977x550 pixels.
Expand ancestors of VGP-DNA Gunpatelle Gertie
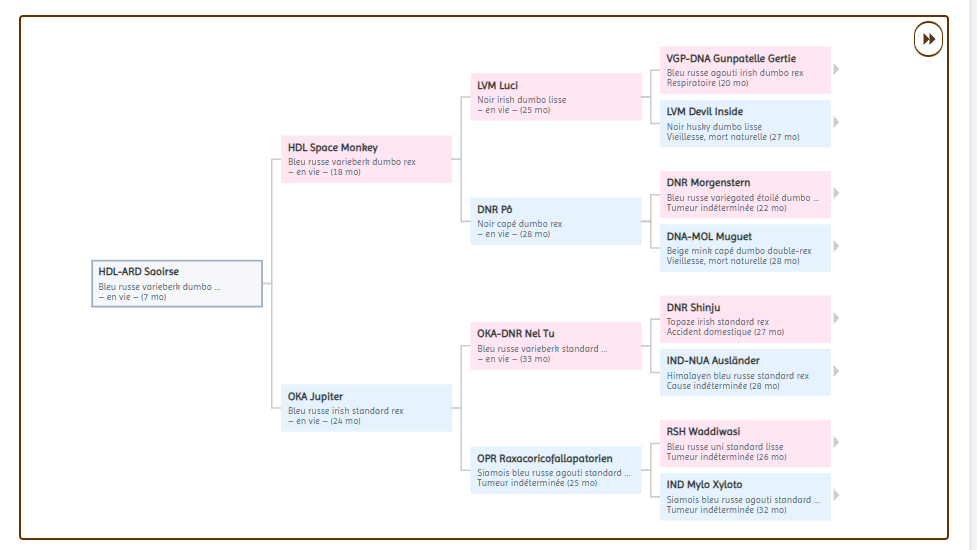click(x=836, y=70)
